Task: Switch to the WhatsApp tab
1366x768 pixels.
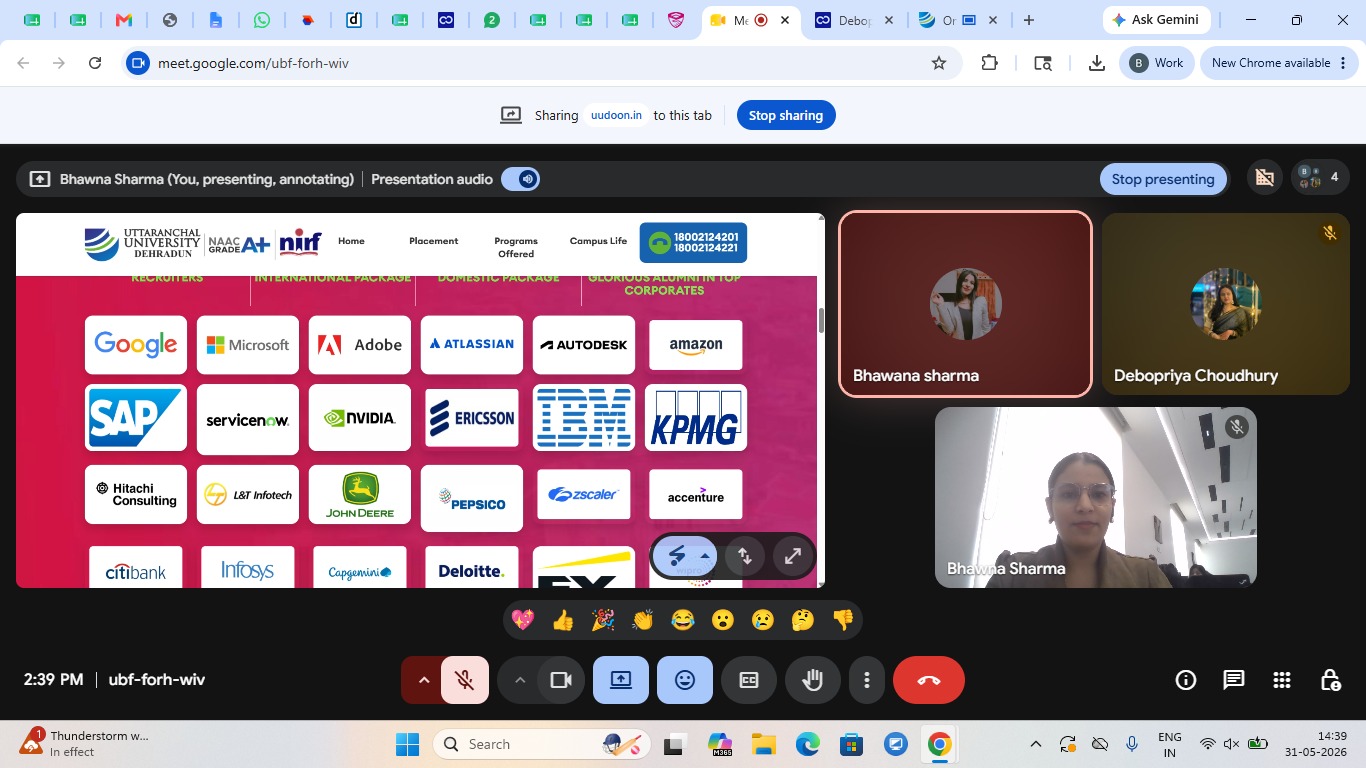Action: point(262,20)
